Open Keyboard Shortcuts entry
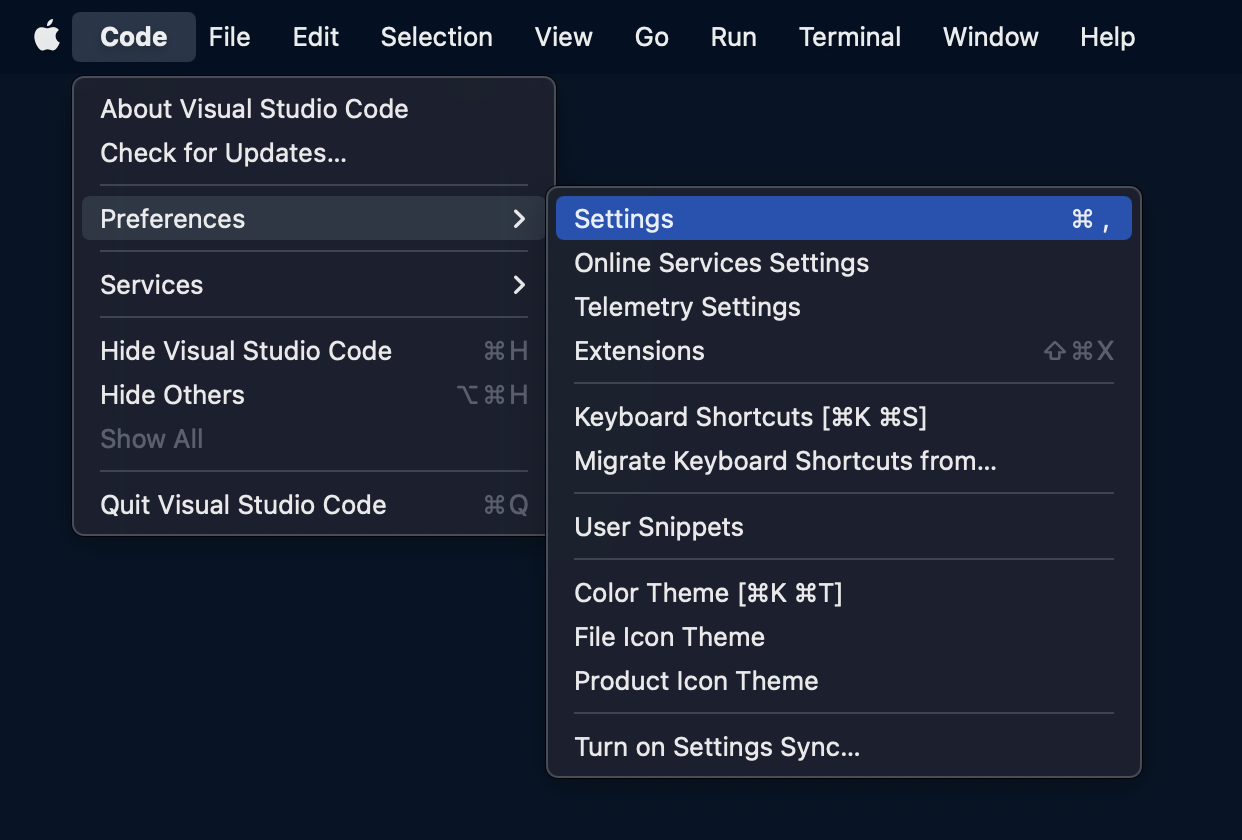 pos(844,417)
